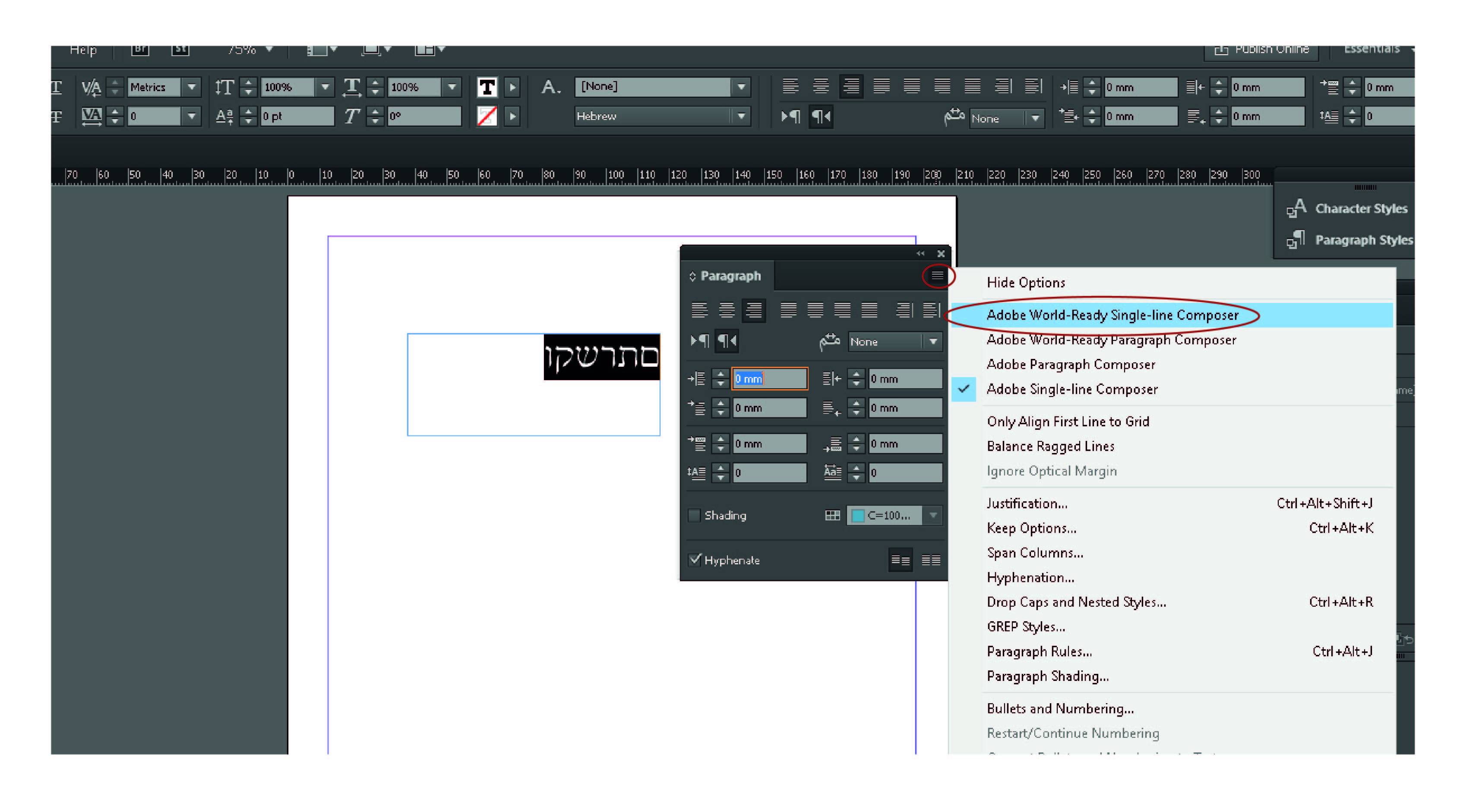
Task: Click align left icon in control bar
Action: (x=790, y=87)
